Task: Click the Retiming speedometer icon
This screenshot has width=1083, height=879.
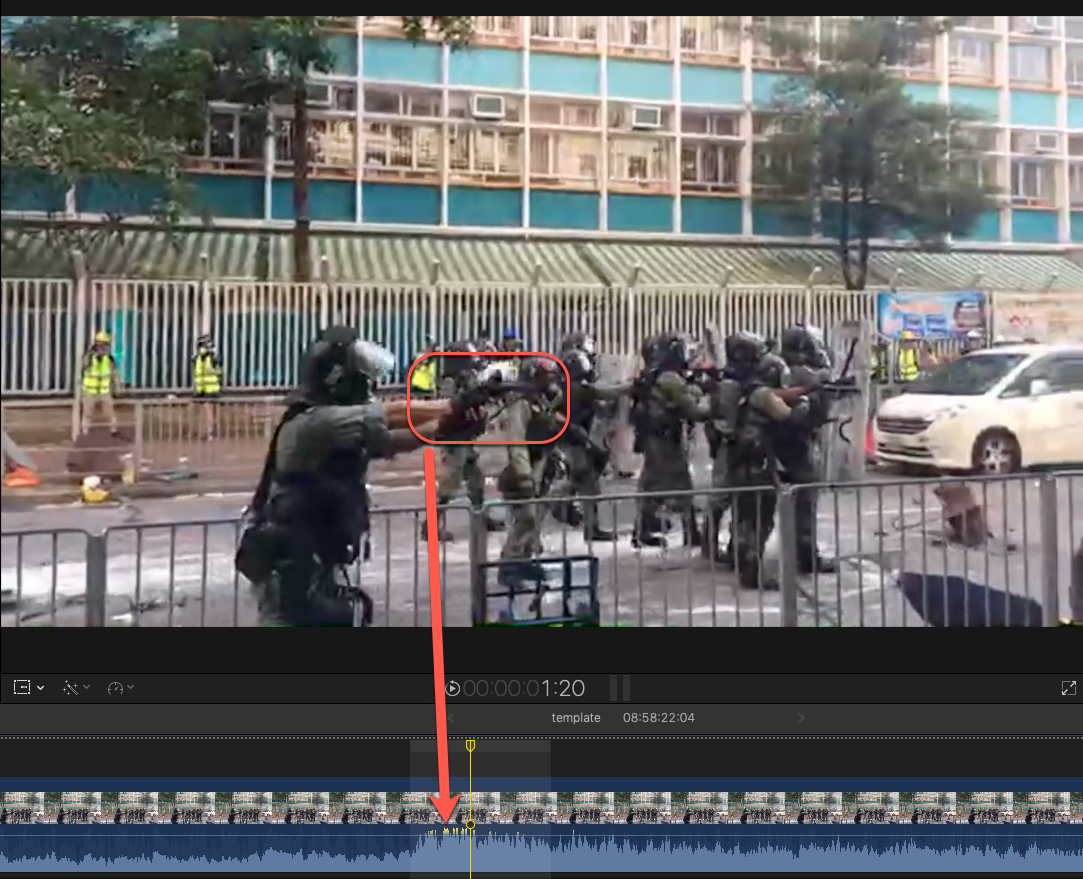Action: pyautogui.click(x=115, y=688)
